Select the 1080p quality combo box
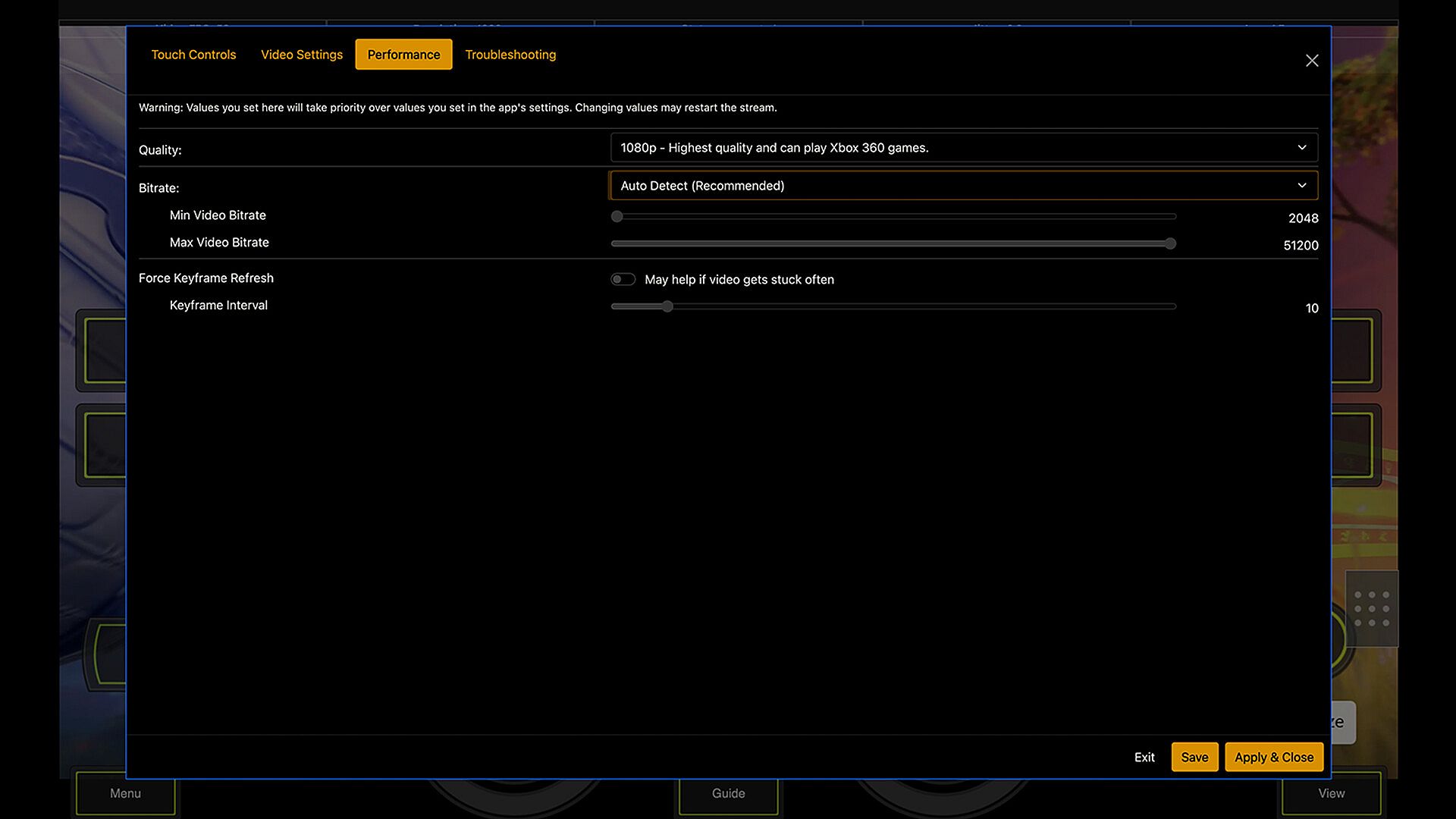This screenshot has height=819, width=1456. 964,148
